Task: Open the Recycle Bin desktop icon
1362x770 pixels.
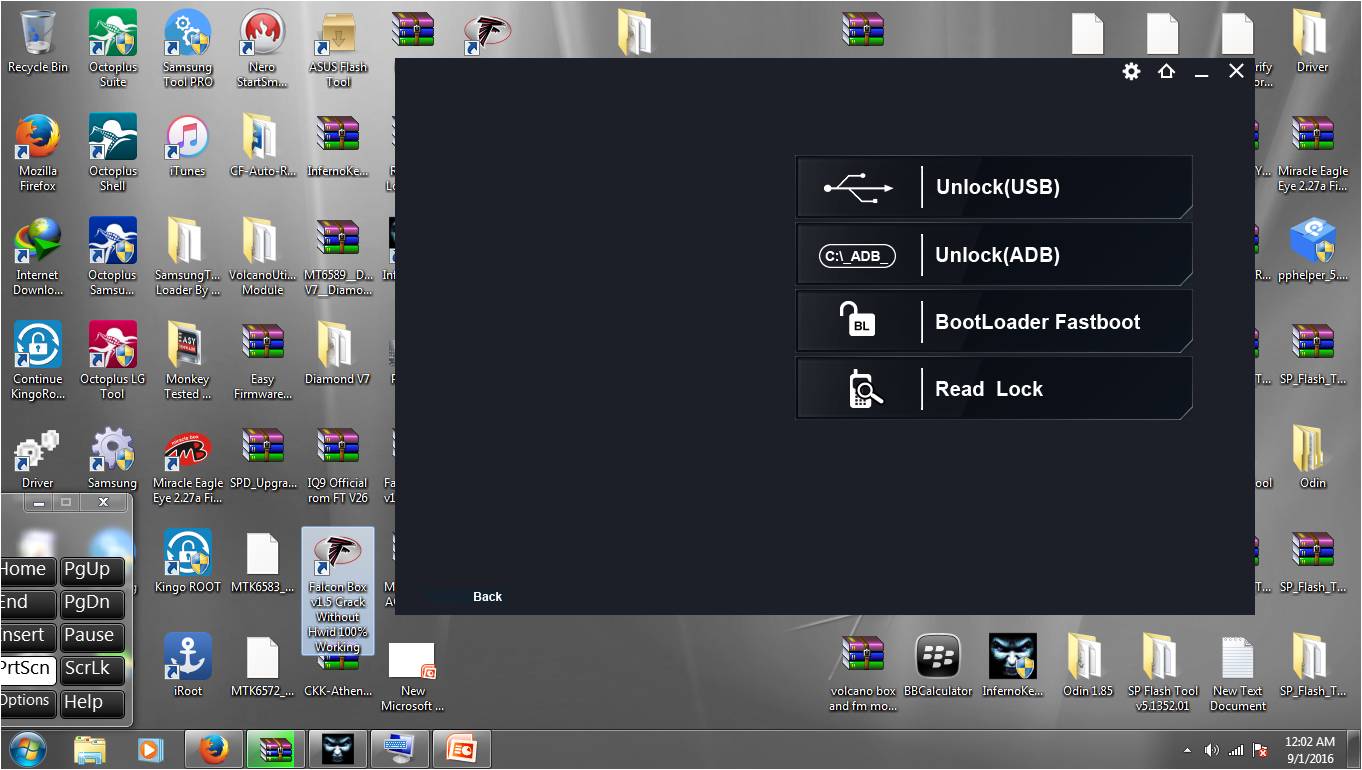Action: (x=38, y=43)
